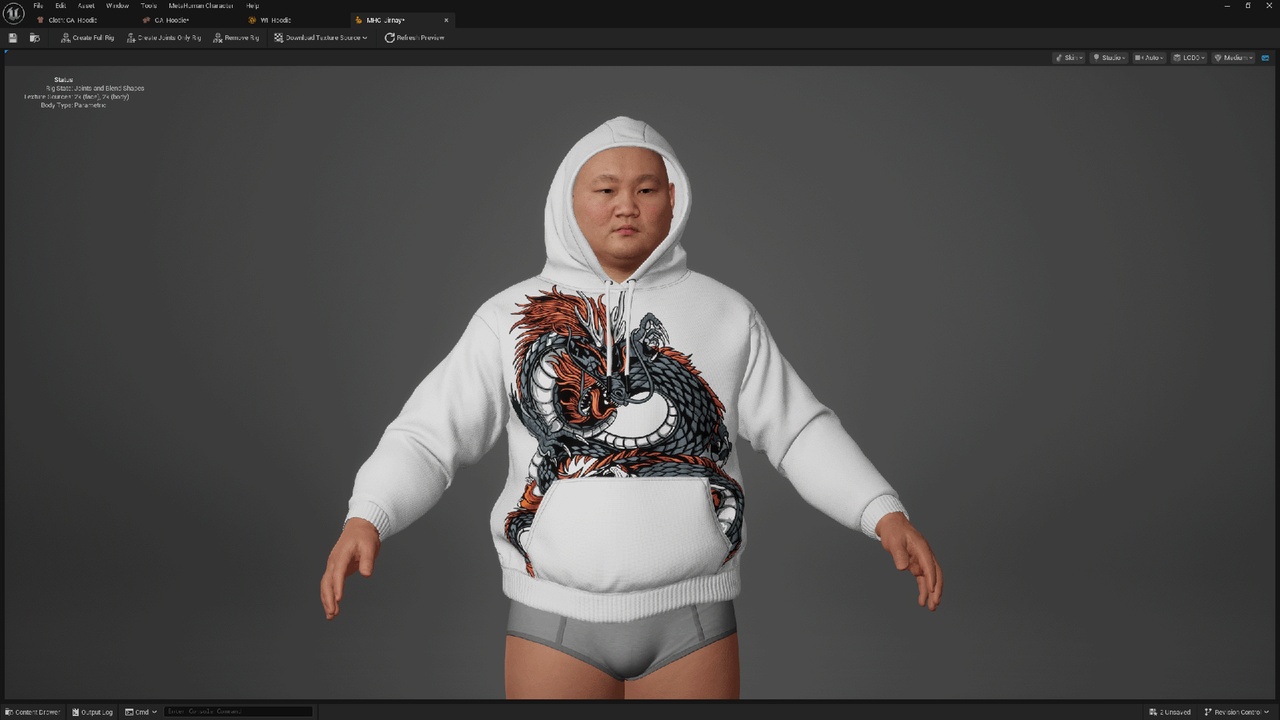Click the Body Type: Parametric text
Viewport: 1280px width, 720px height.
click(x=73, y=105)
